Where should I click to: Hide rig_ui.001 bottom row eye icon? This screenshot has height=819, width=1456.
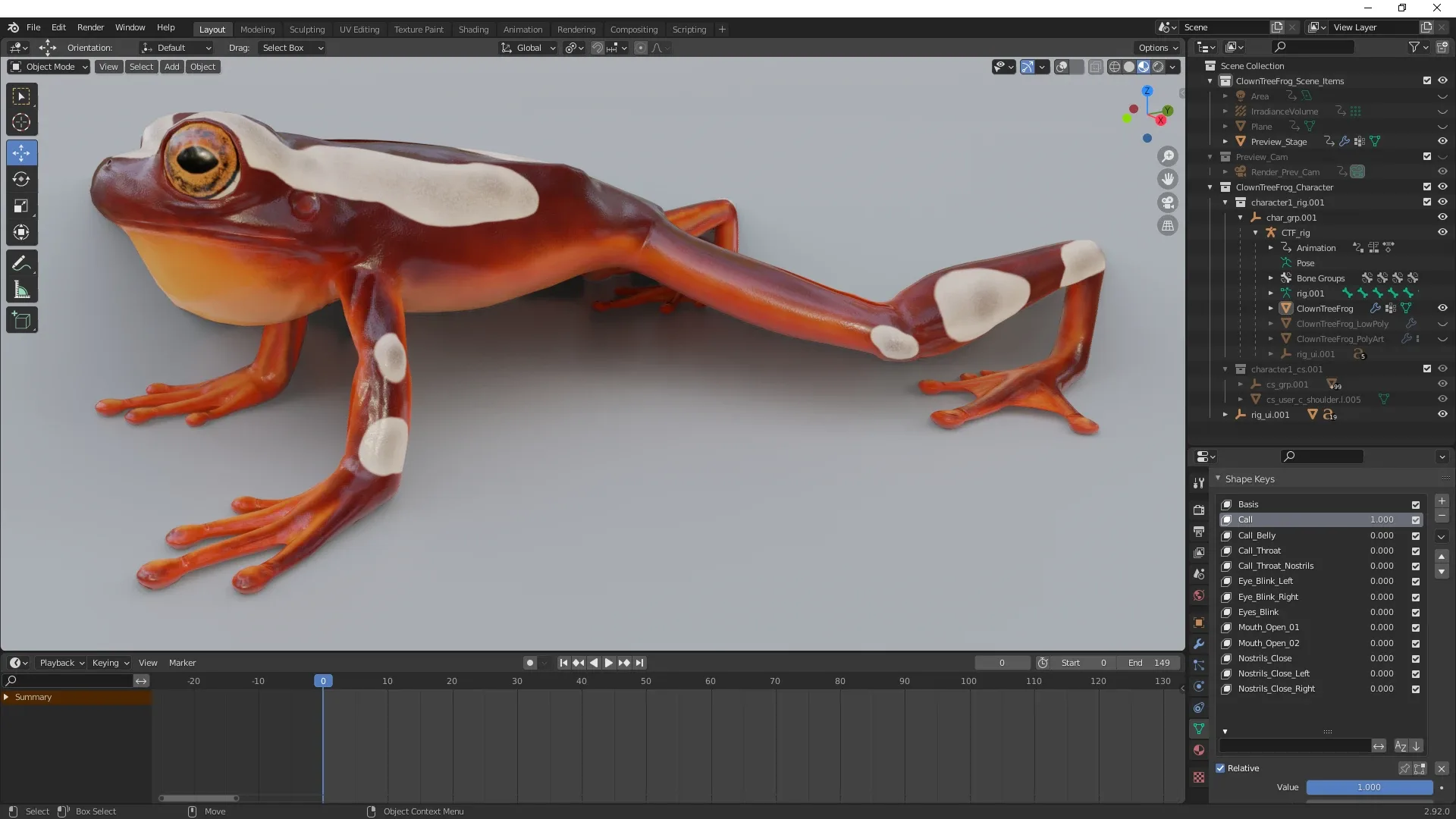1442,414
